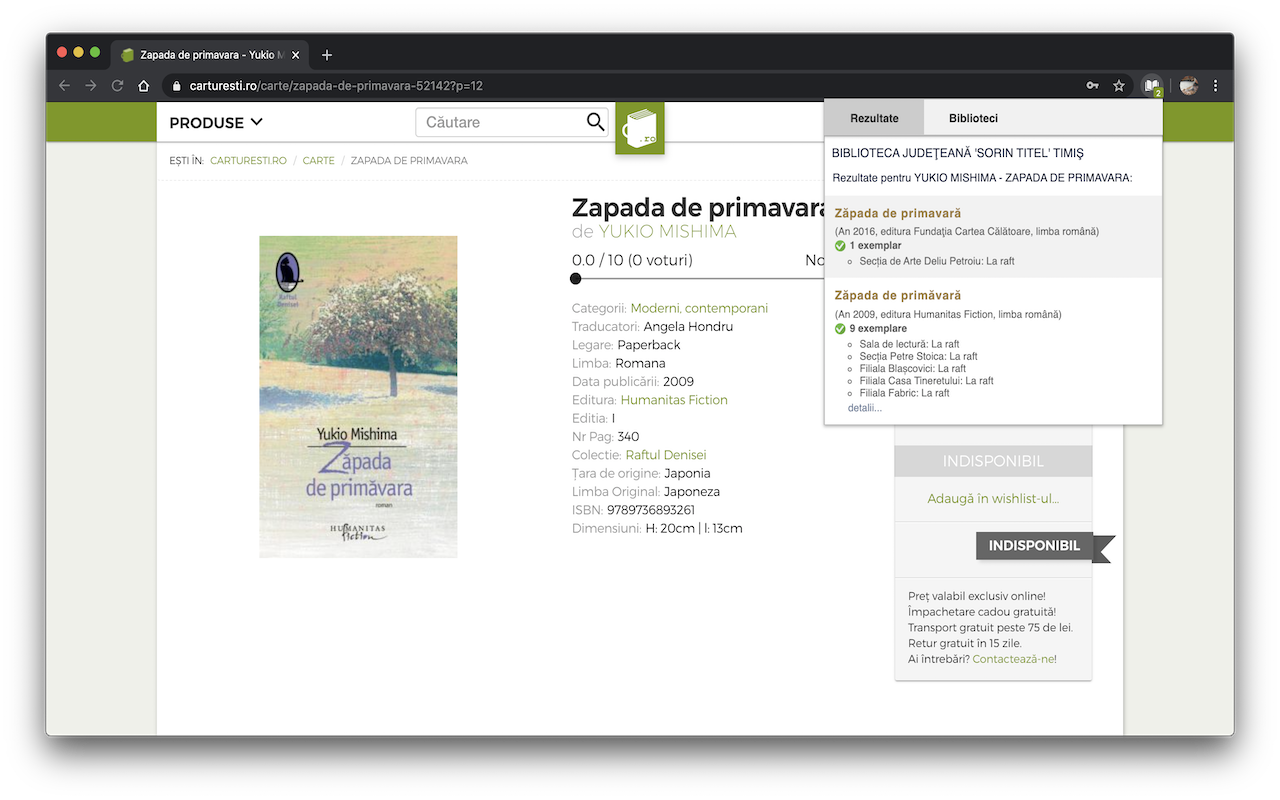The height and width of the screenshot is (800, 1280).
Task: Click the address bar URL
Action: pyautogui.click(x=336, y=86)
